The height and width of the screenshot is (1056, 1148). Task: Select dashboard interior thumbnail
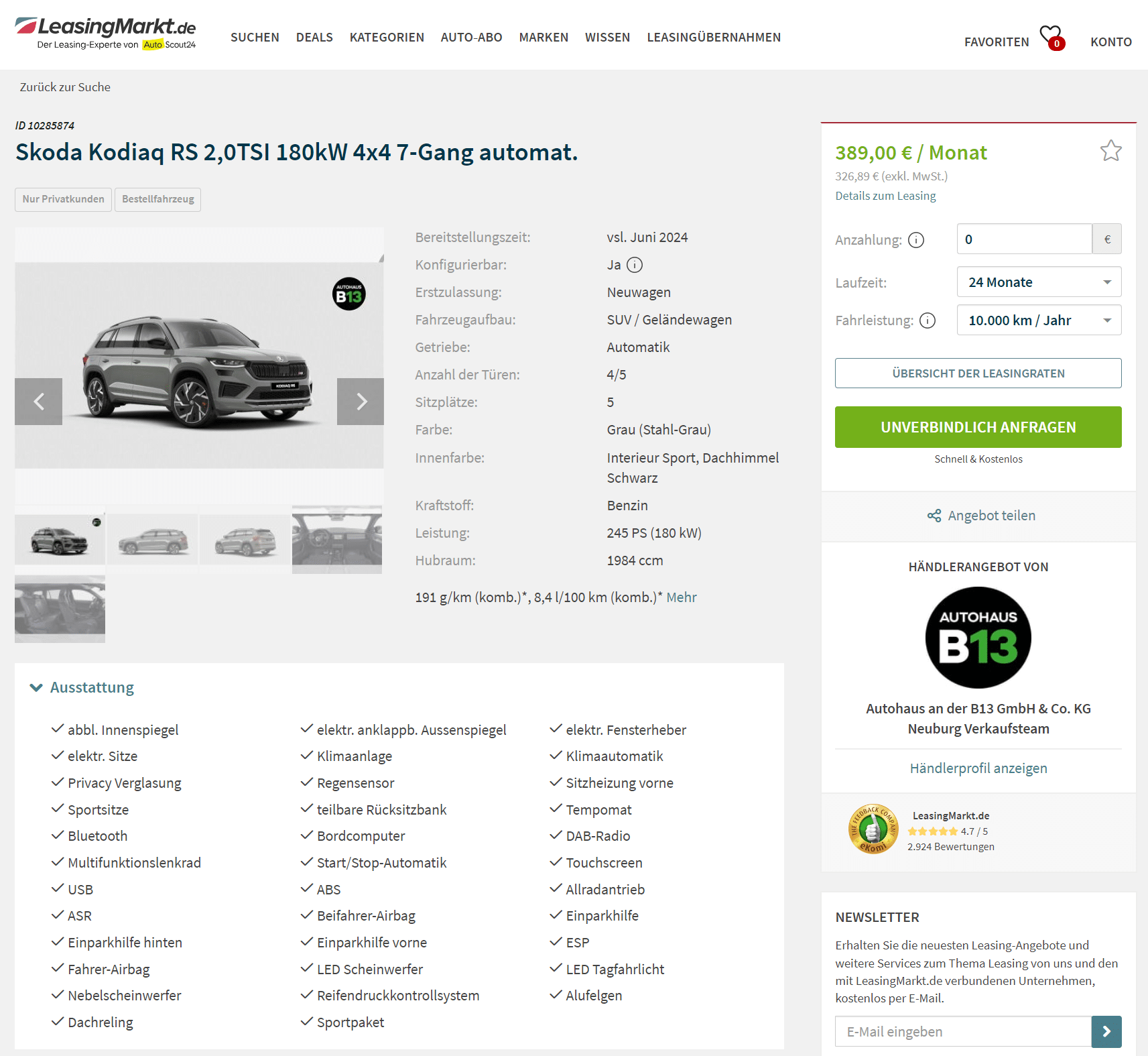337,540
